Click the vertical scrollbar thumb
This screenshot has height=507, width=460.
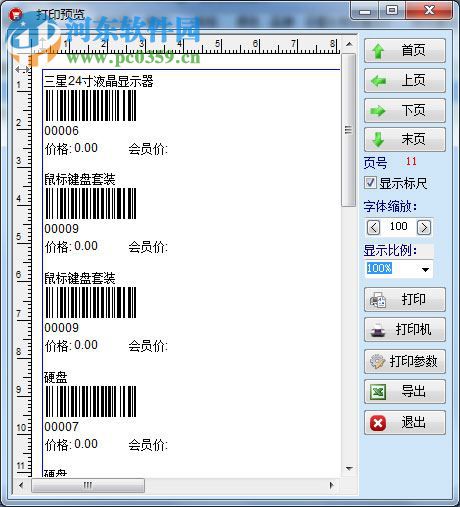tap(349, 130)
